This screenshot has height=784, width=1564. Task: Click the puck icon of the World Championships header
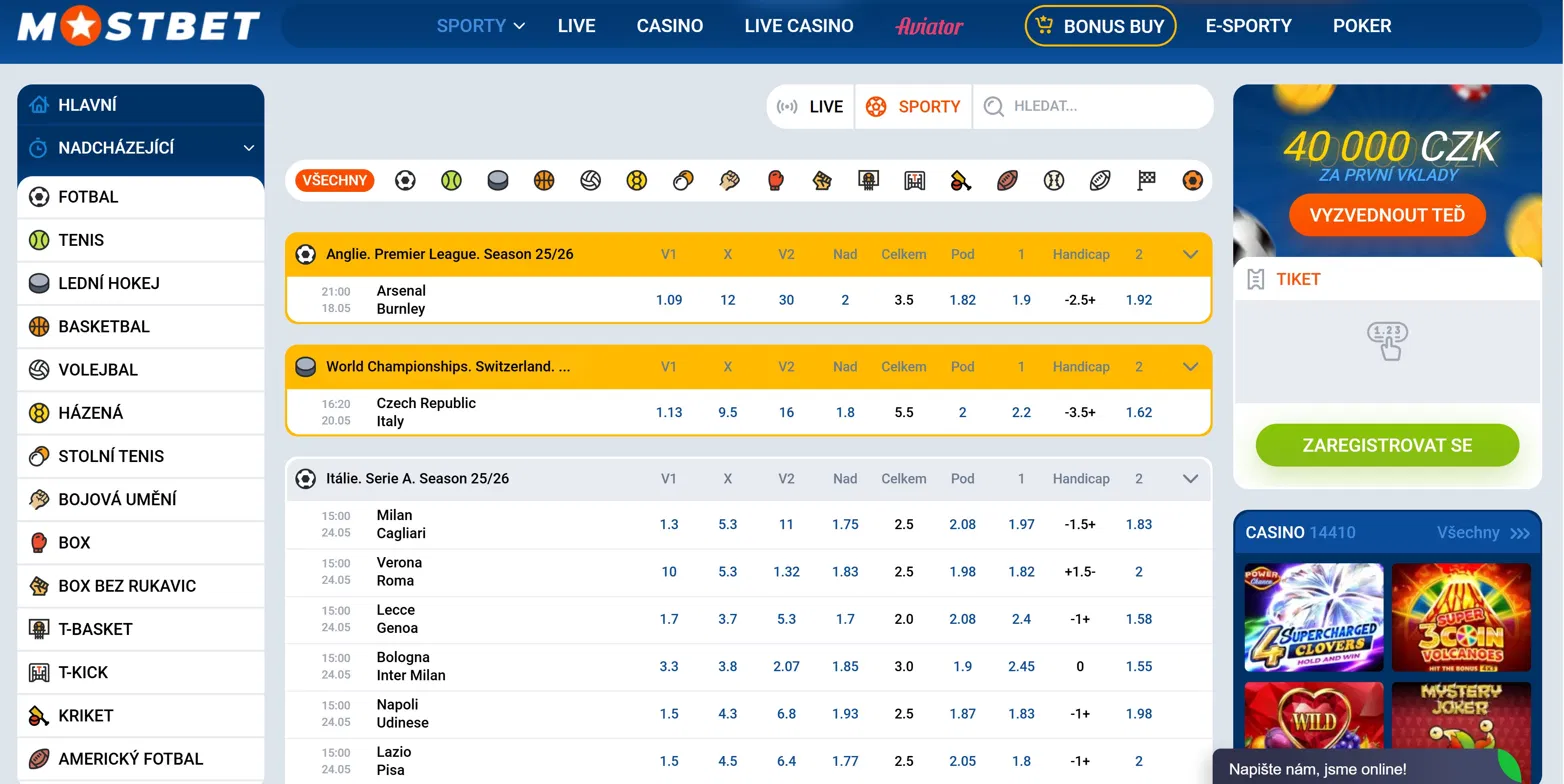point(306,367)
